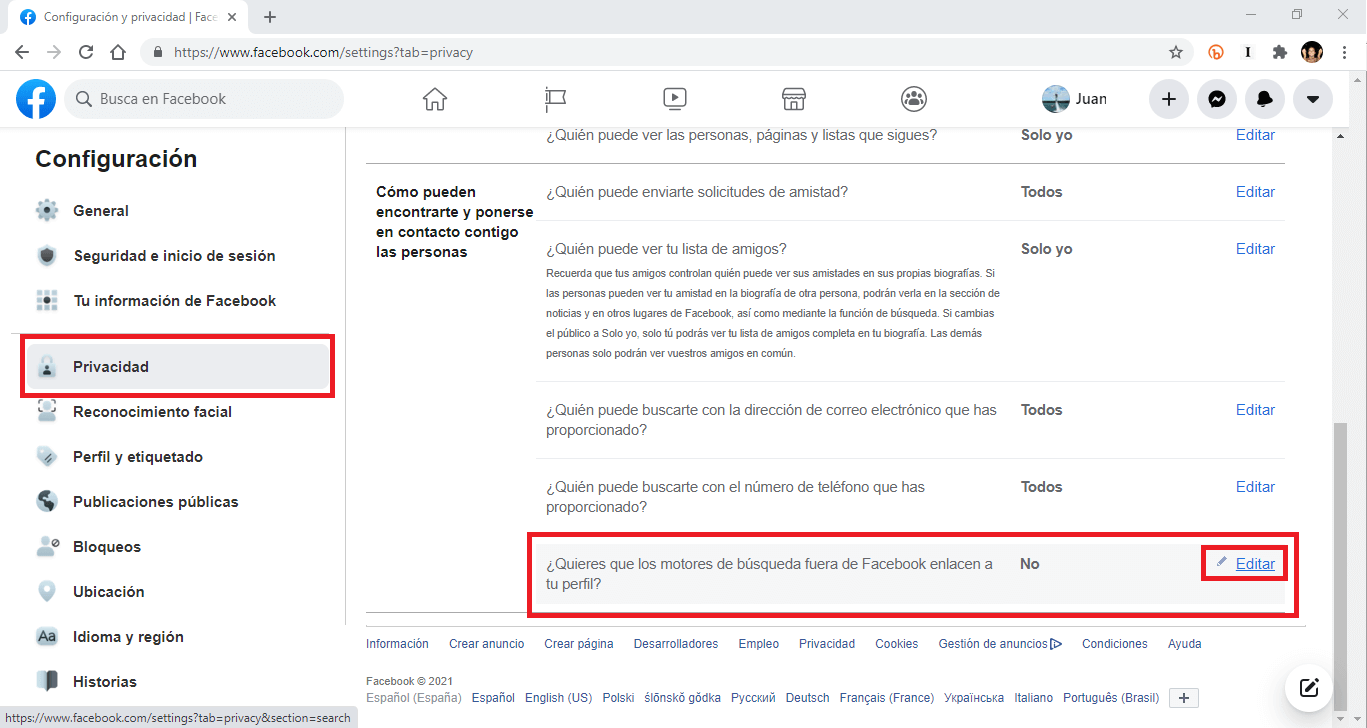Open the Groups icon

(914, 99)
